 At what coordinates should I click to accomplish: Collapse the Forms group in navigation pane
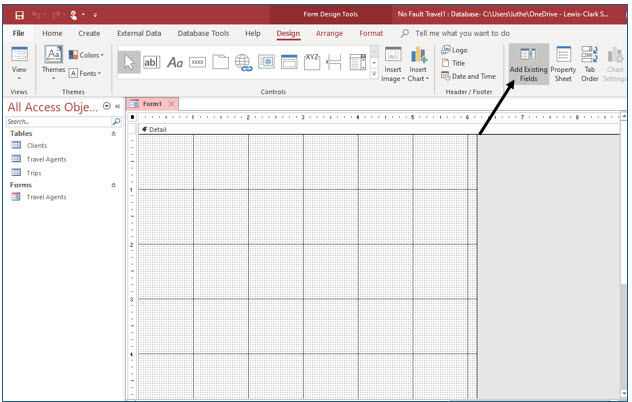114,185
